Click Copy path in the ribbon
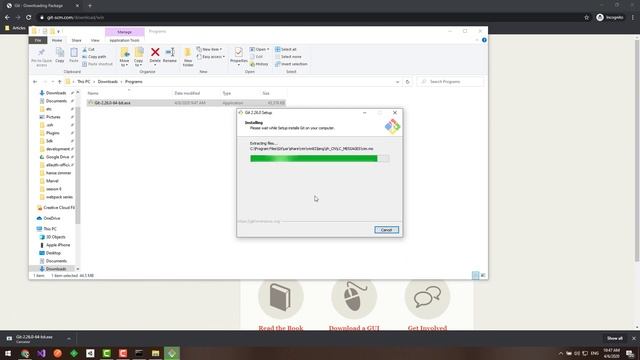Screen dimensions: 640x360 click(94, 57)
